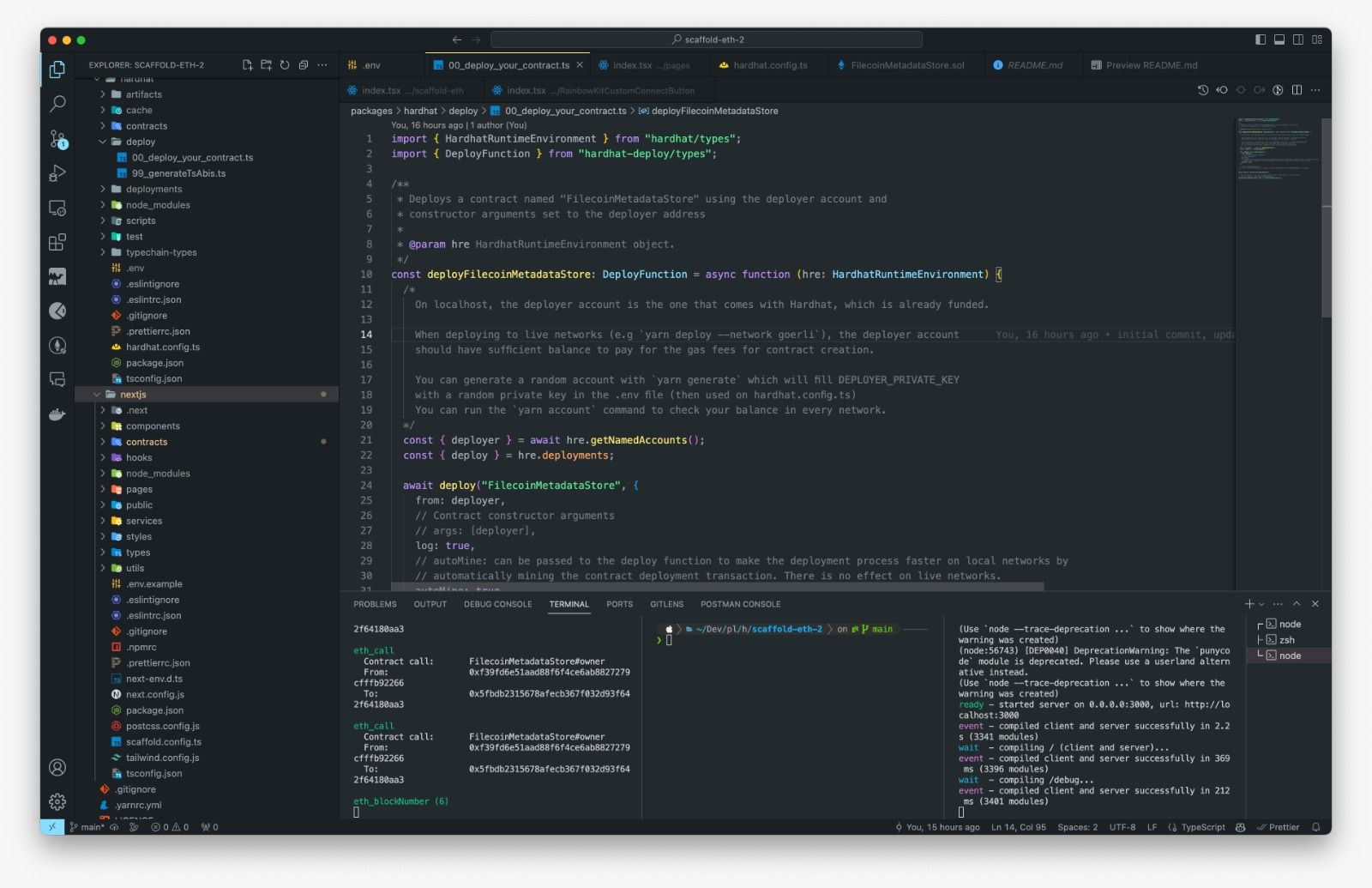Click New File icon in Explorer header

pyautogui.click(x=248, y=65)
